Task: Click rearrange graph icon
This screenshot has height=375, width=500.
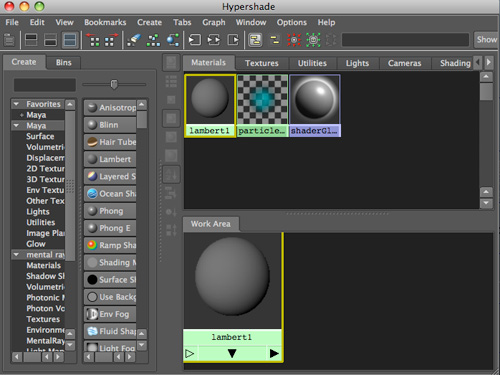Action: (153, 40)
